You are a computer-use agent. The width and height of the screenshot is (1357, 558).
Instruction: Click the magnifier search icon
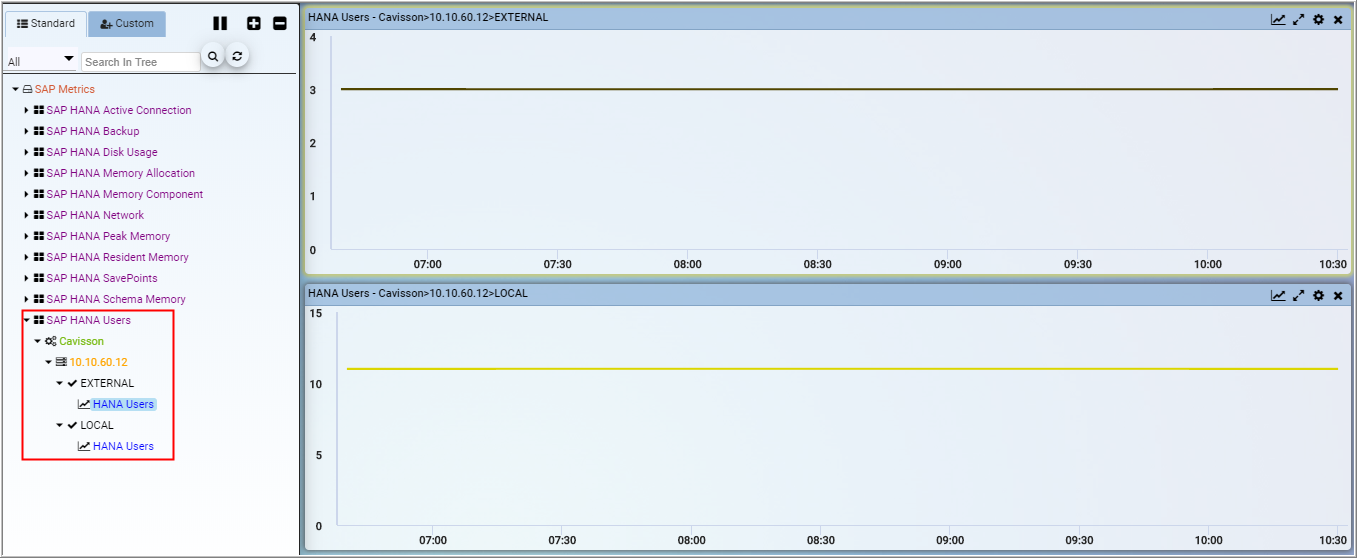pos(213,56)
